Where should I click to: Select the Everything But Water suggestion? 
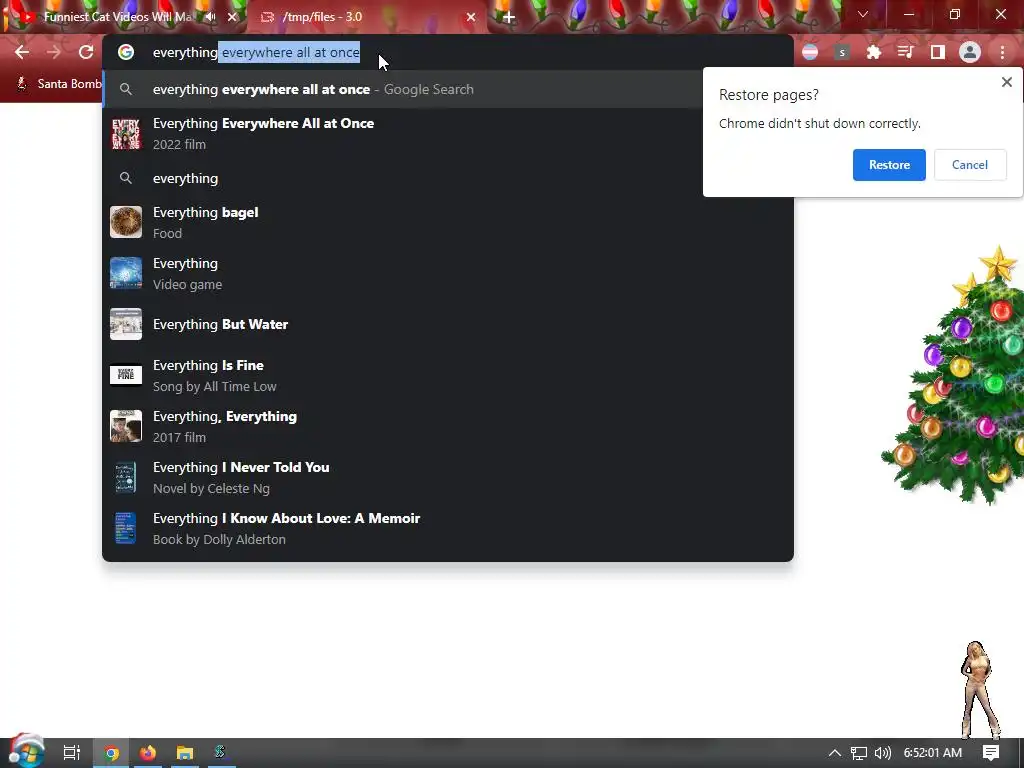coord(448,325)
